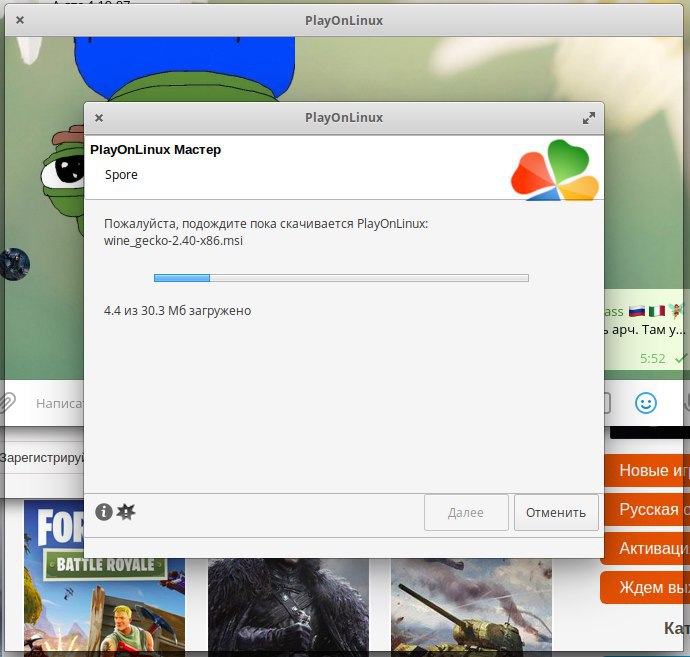Close the PlayOnLinux wizard dialog
This screenshot has width=690, height=657.
99,118
